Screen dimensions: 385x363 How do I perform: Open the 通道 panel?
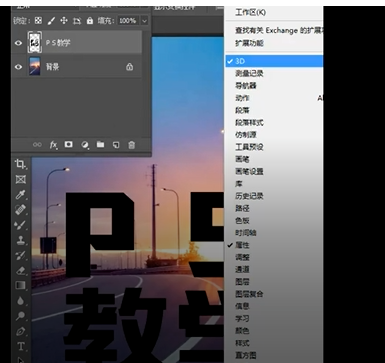(274, 269)
